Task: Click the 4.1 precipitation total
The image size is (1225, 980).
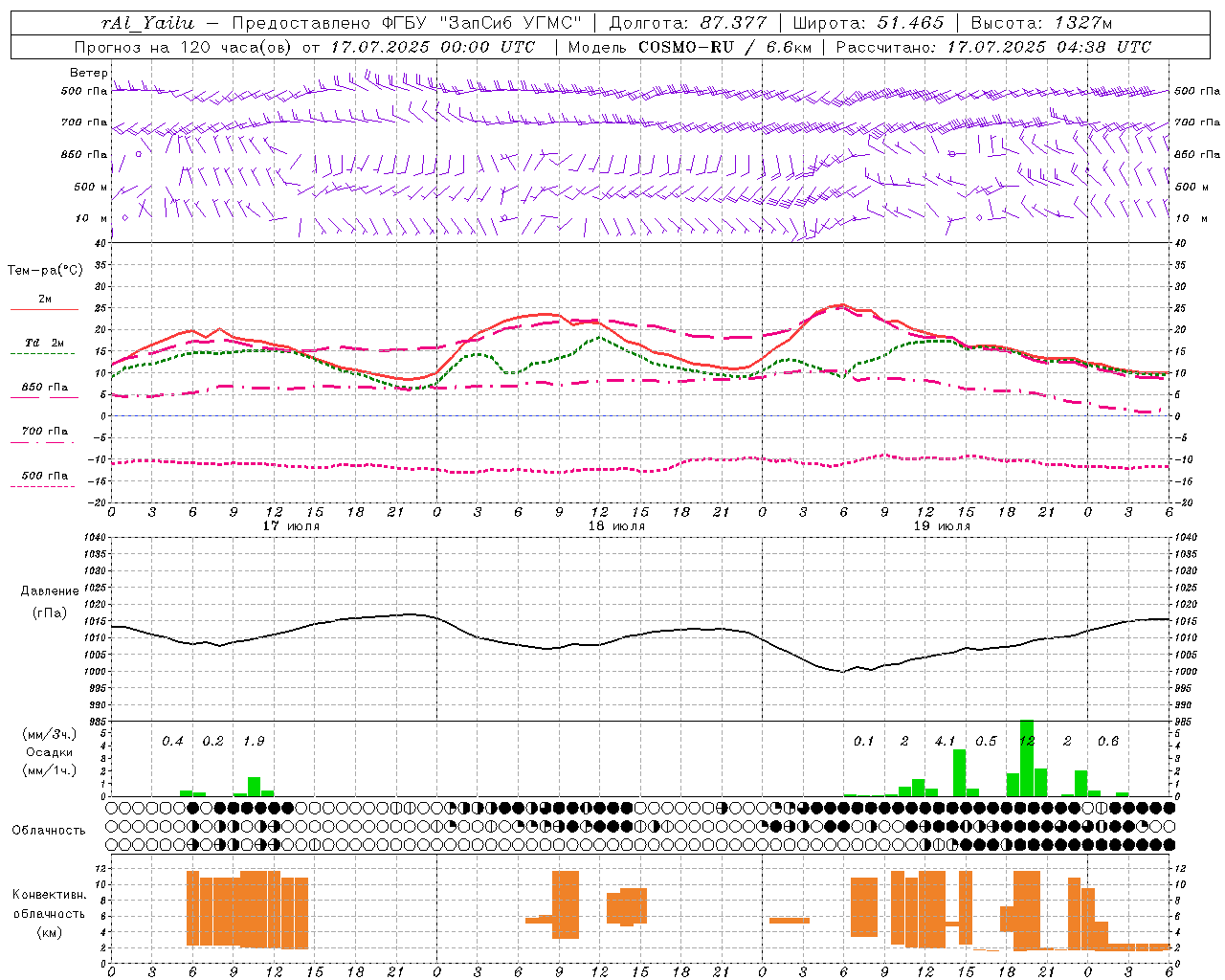Action: click(945, 741)
